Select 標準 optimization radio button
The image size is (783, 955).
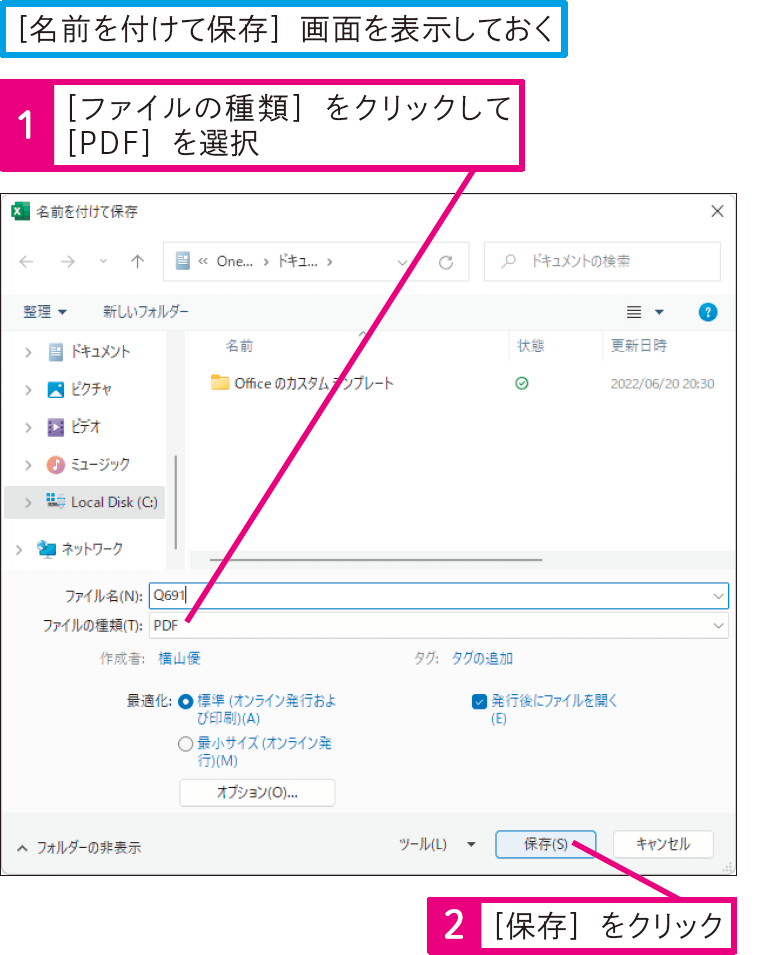(186, 702)
